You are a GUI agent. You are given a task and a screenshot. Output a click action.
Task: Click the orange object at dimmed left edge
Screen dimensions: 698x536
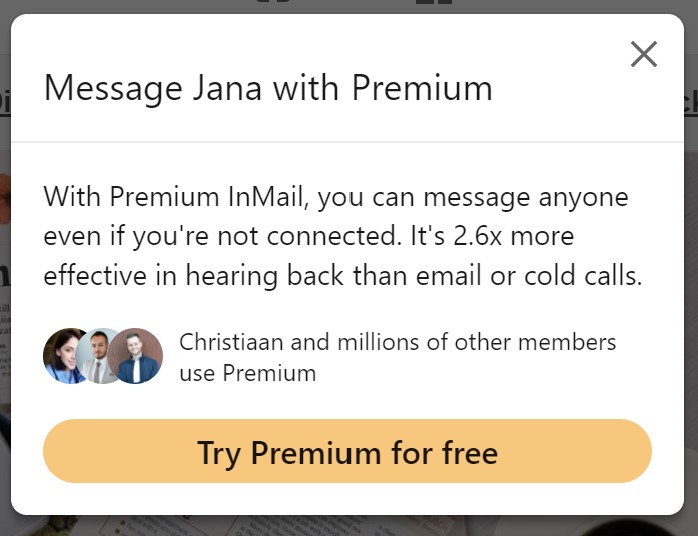point(5,199)
